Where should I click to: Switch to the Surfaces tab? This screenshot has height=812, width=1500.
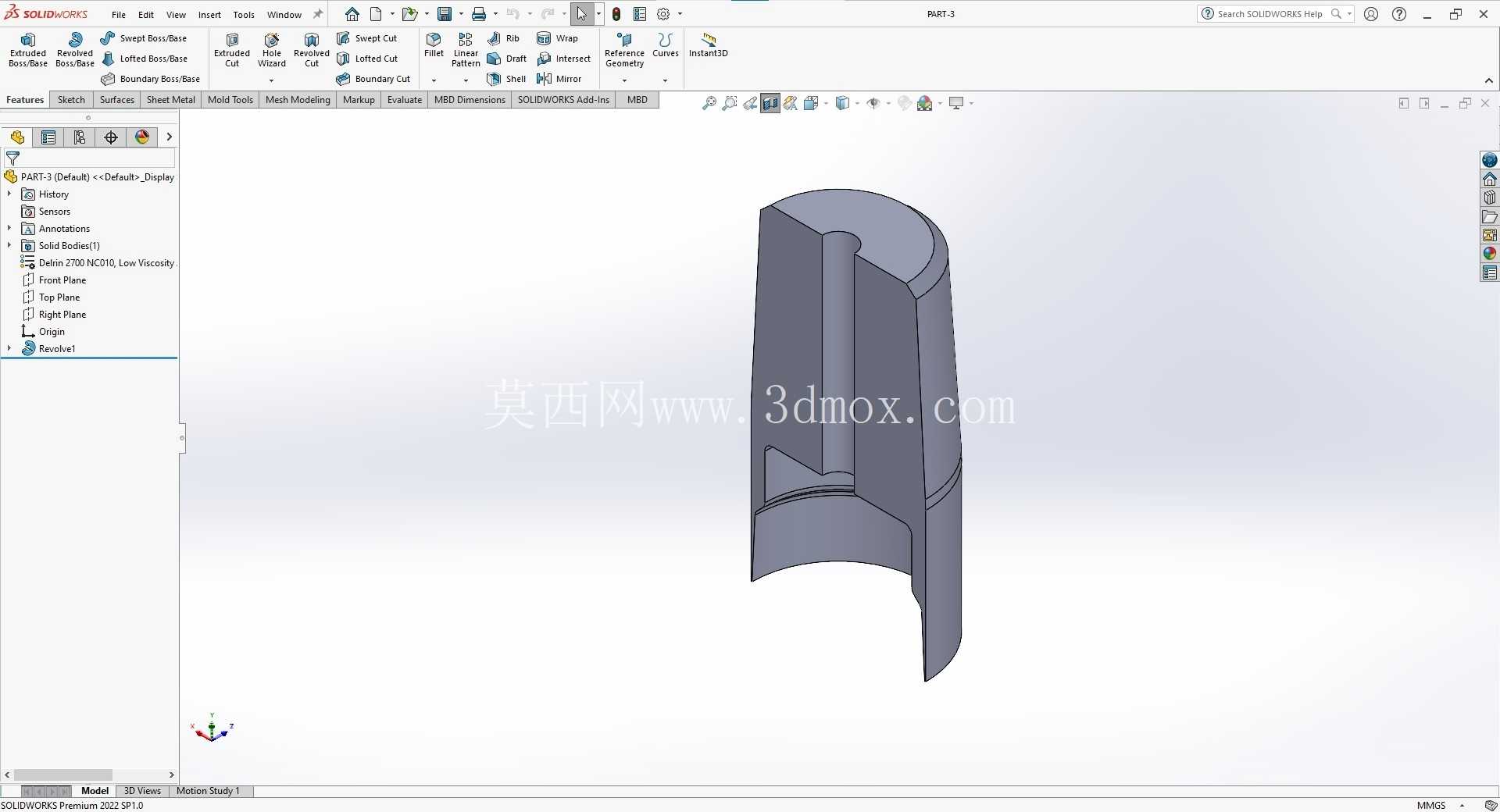(x=117, y=100)
